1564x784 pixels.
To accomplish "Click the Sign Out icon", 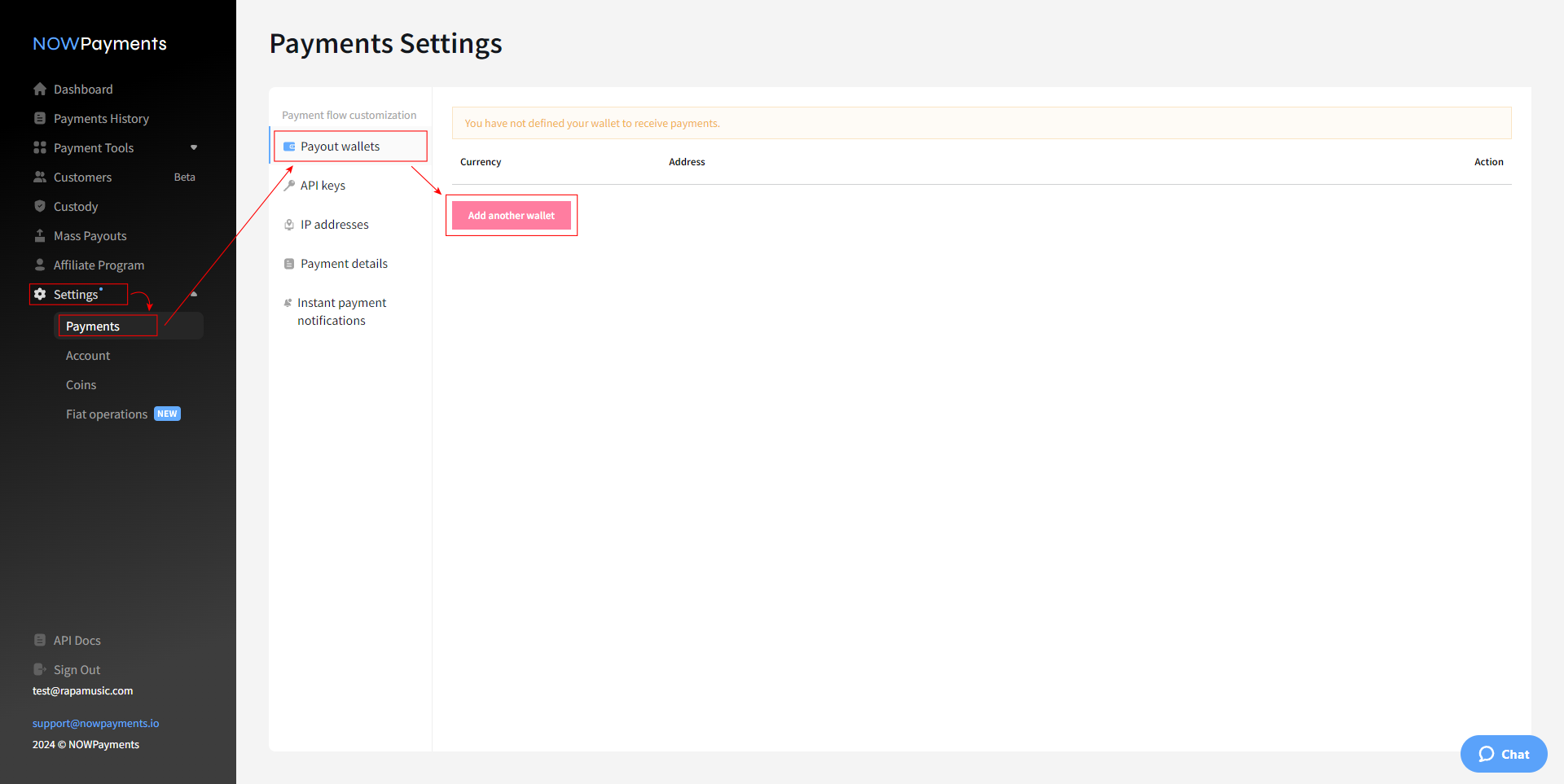I will (x=40, y=669).
